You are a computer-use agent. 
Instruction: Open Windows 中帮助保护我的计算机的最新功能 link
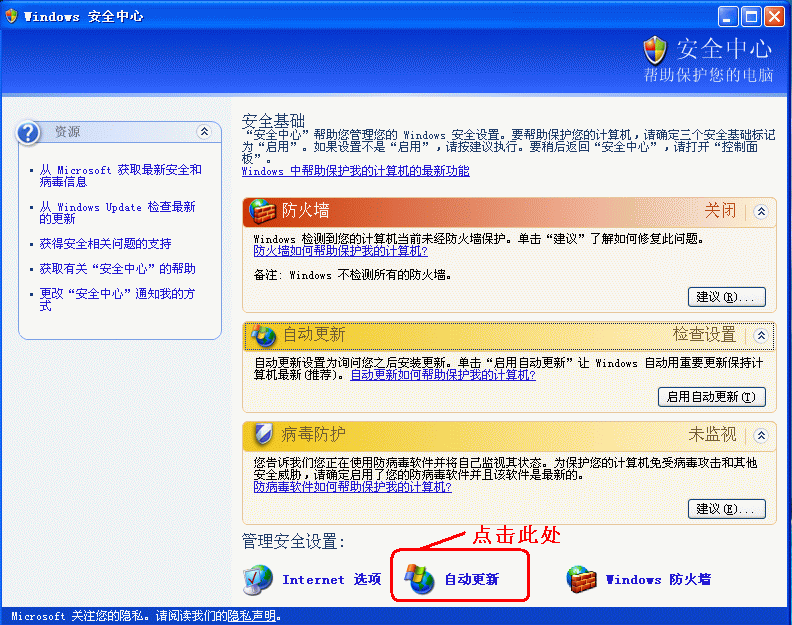[x=356, y=171]
